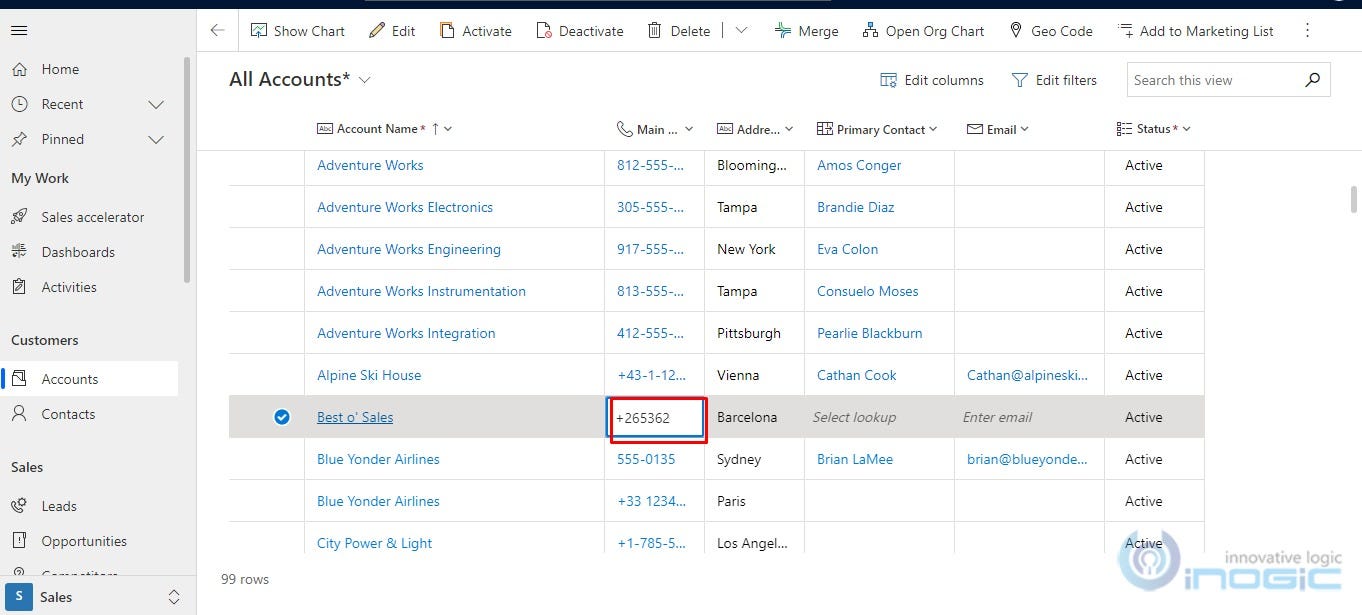Expand the Delete options chevron

point(741,31)
